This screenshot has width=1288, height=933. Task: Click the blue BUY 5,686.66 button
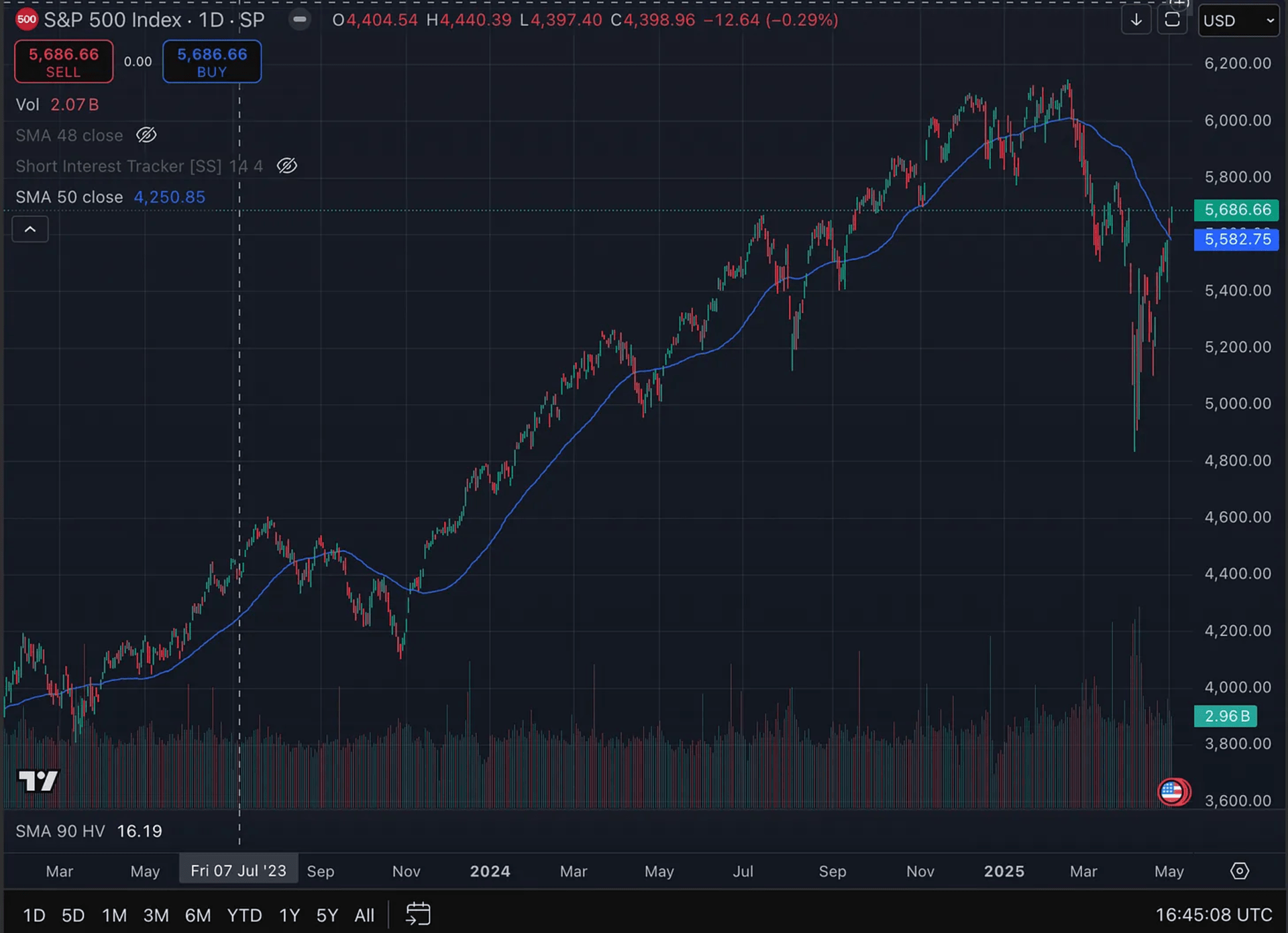coord(212,62)
